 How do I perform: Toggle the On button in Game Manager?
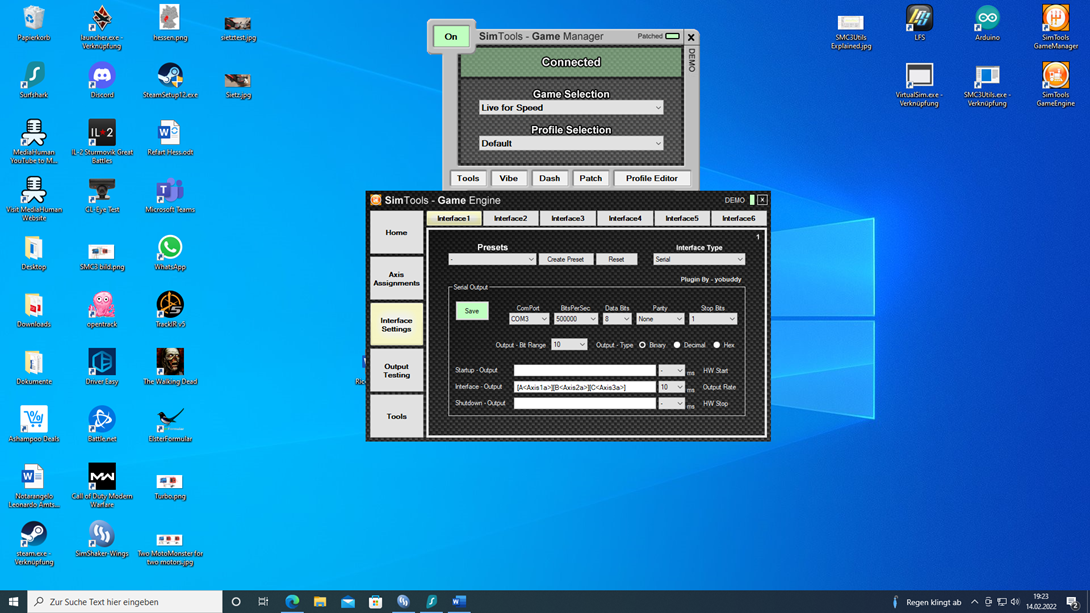click(450, 37)
